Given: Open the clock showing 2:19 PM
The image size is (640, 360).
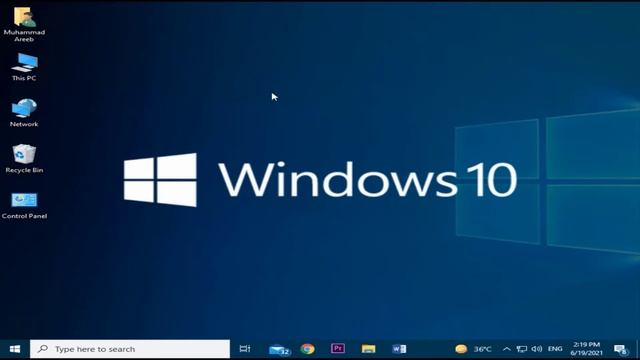Looking at the screenshot, I should [587, 349].
